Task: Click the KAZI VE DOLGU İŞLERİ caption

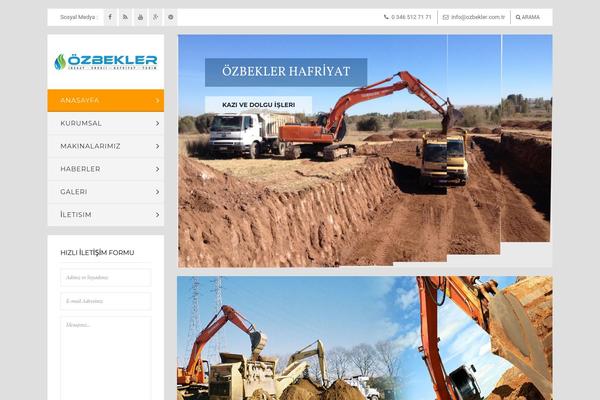Action: point(259,105)
